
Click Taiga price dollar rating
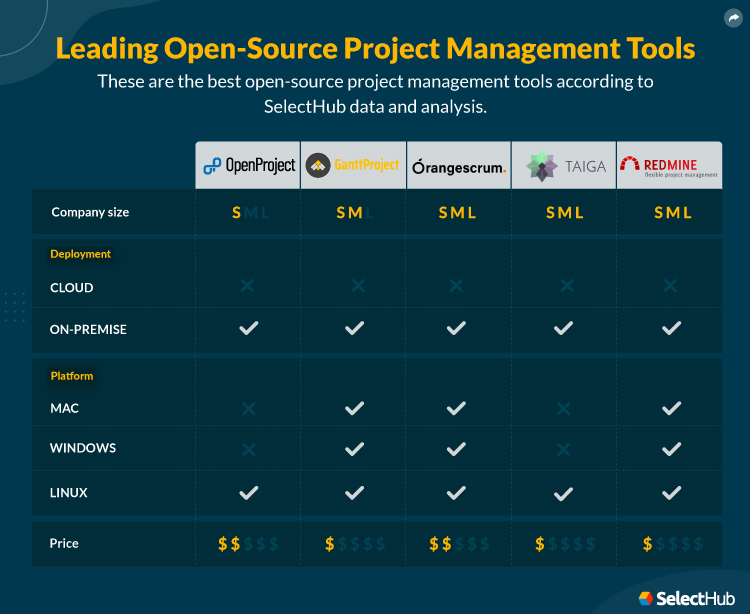(x=565, y=544)
